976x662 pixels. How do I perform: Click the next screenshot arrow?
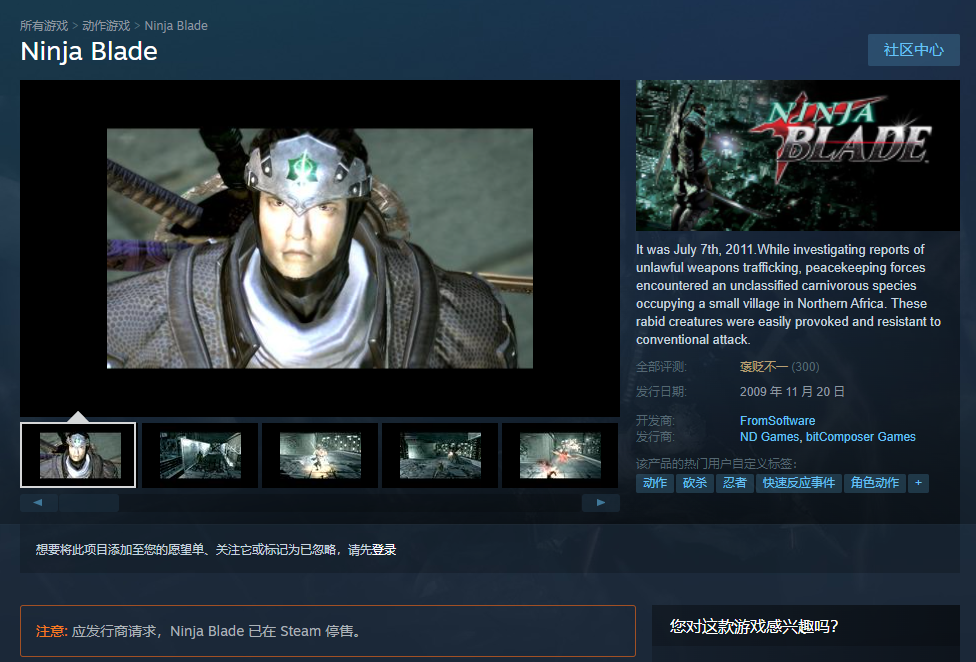pyautogui.click(x=600, y=502)
